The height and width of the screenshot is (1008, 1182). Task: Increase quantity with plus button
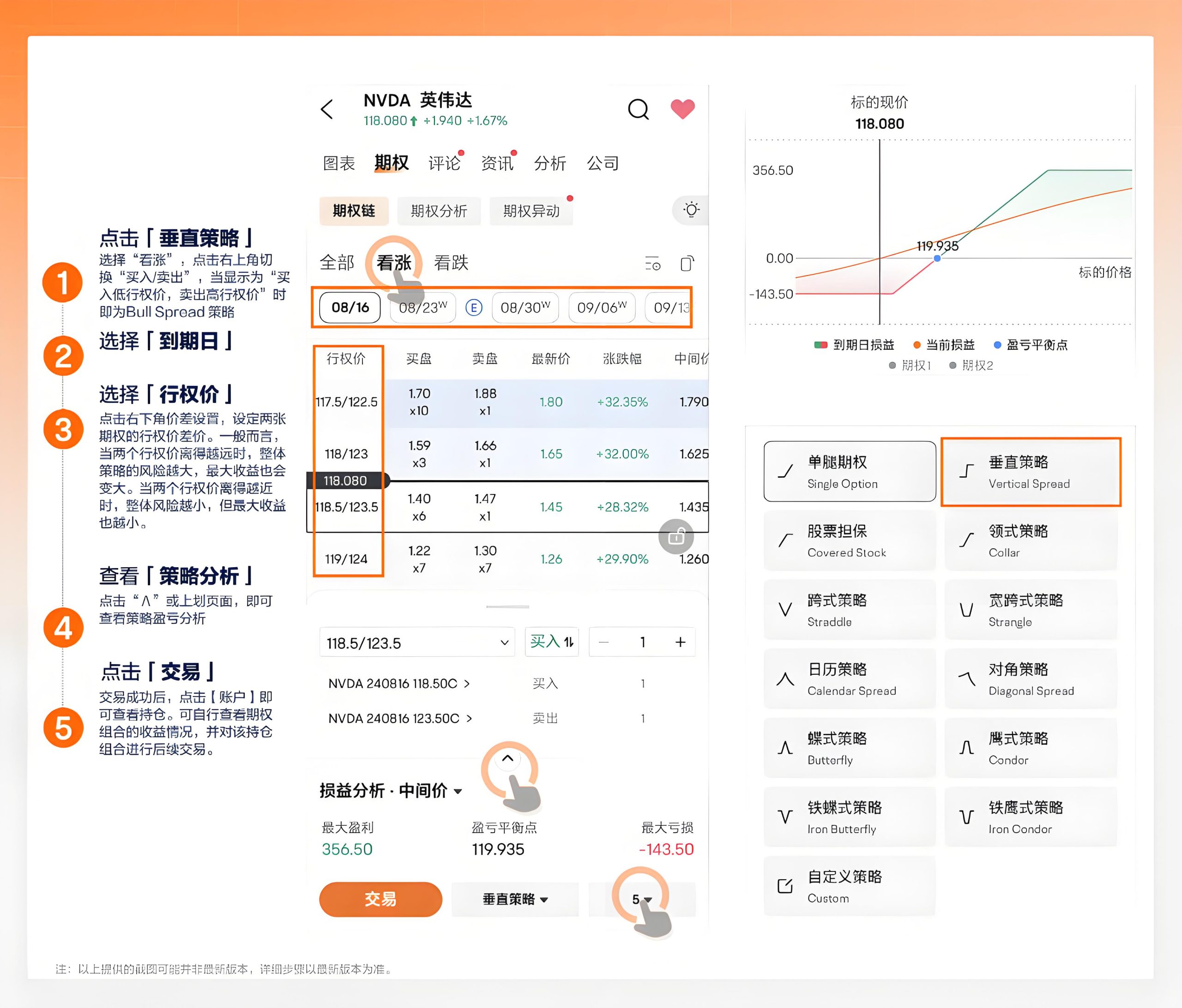point(680,642)
